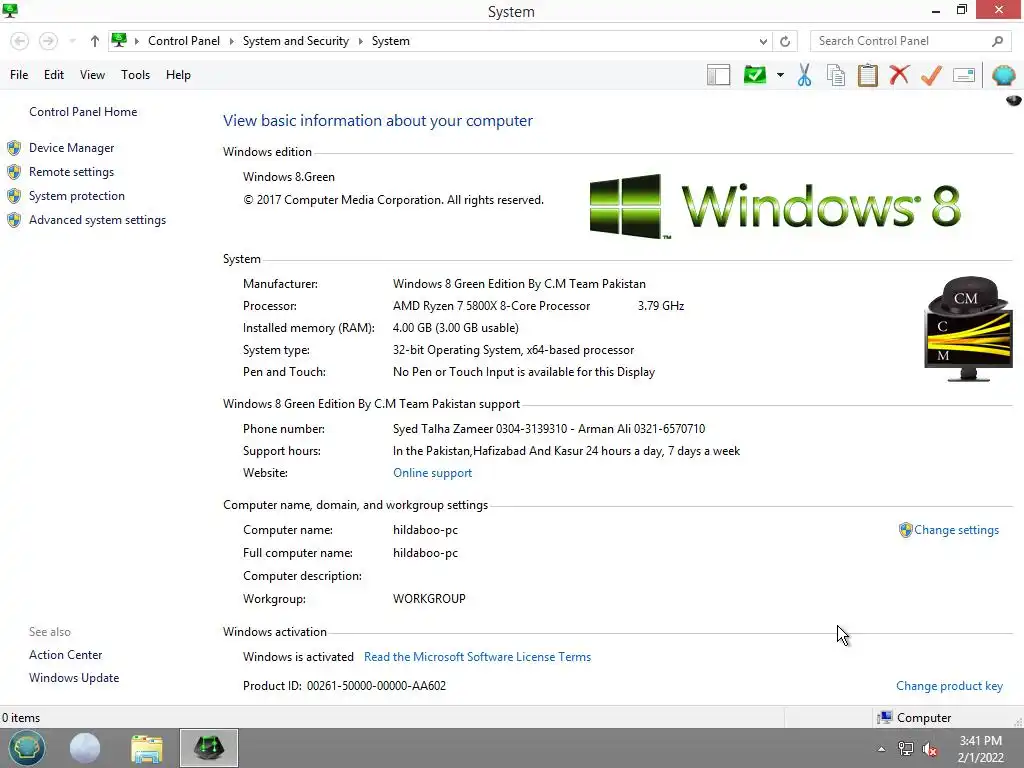Open the Help menu
Screen dimensions: 1024x768
pyautogui.click(x=178, y=75)
